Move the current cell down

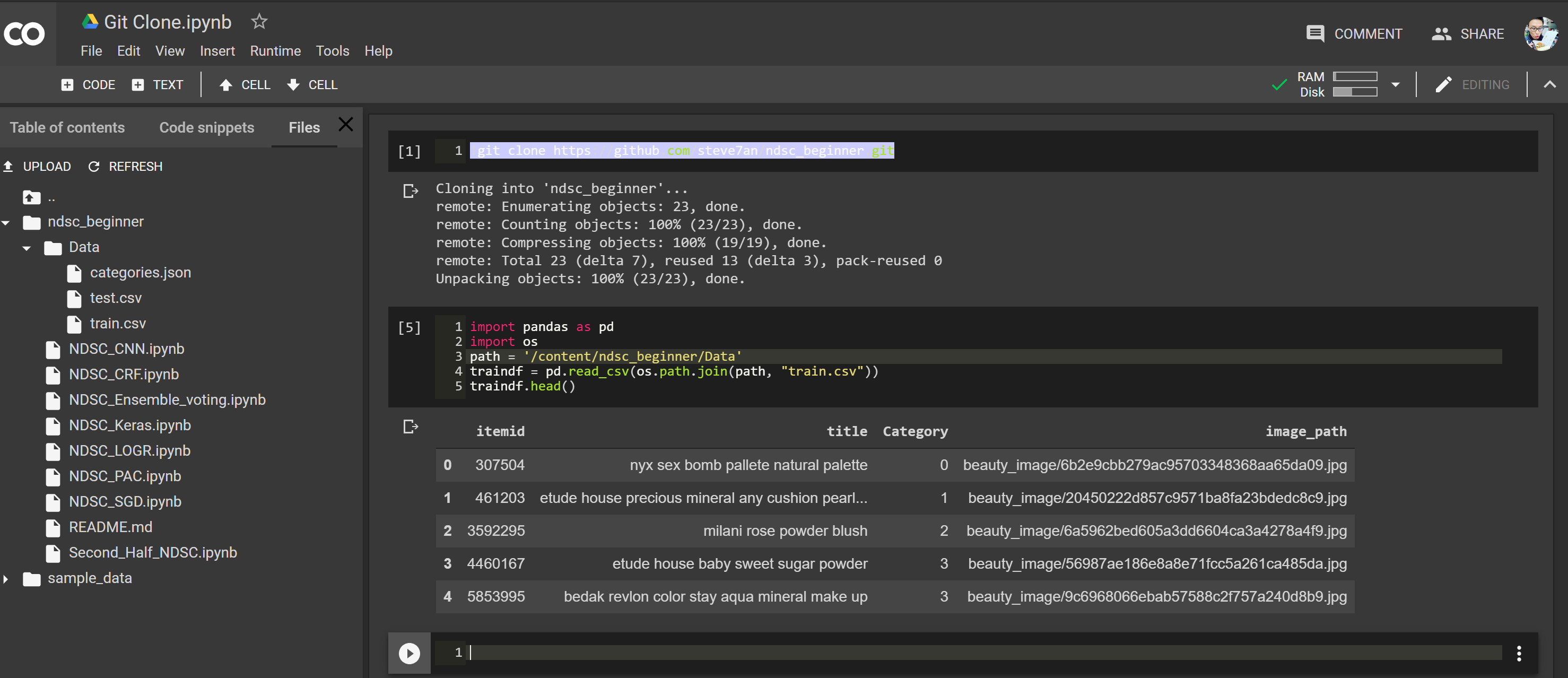(x=312, y=84)
